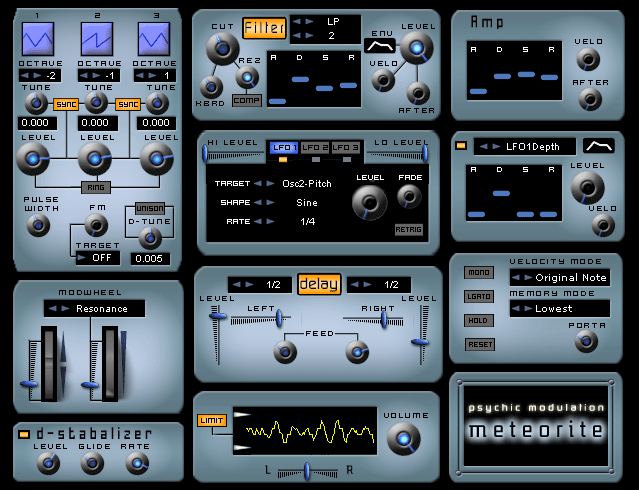The image size is (639, 490).
Task: Click the mod envelope curve icon beside LFO1Depth
Action: [x=599, y=146]
